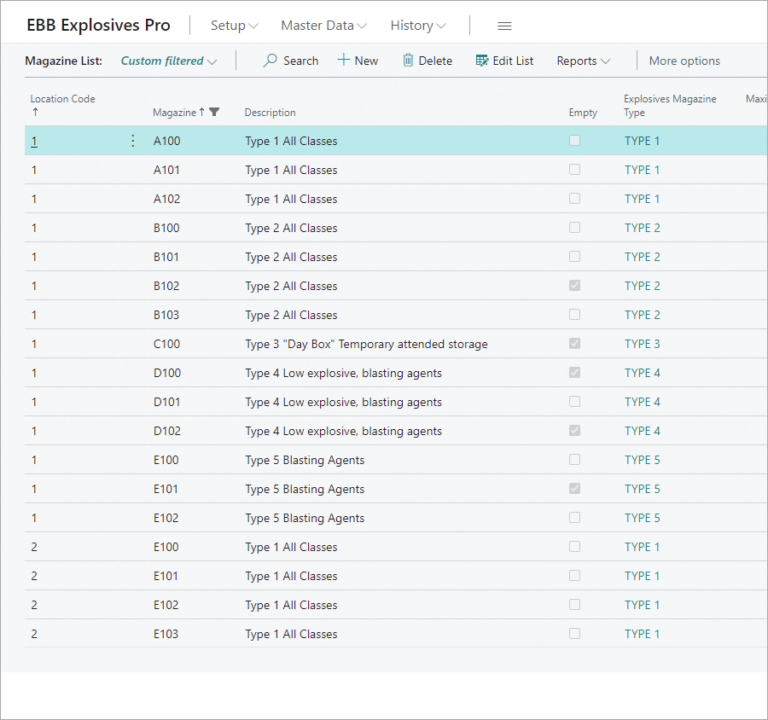Toggle Empty checkbox for A100 row

[x=575, y=141]
